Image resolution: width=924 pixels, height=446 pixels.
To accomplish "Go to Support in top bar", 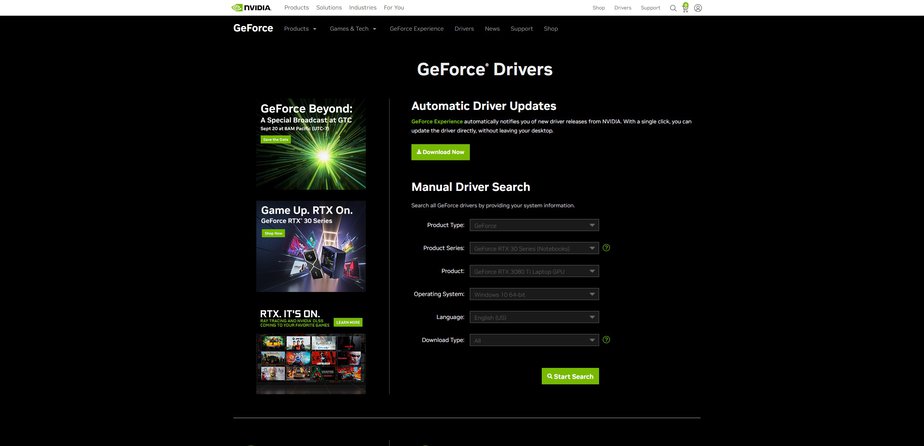I will (x=651, y=8).
